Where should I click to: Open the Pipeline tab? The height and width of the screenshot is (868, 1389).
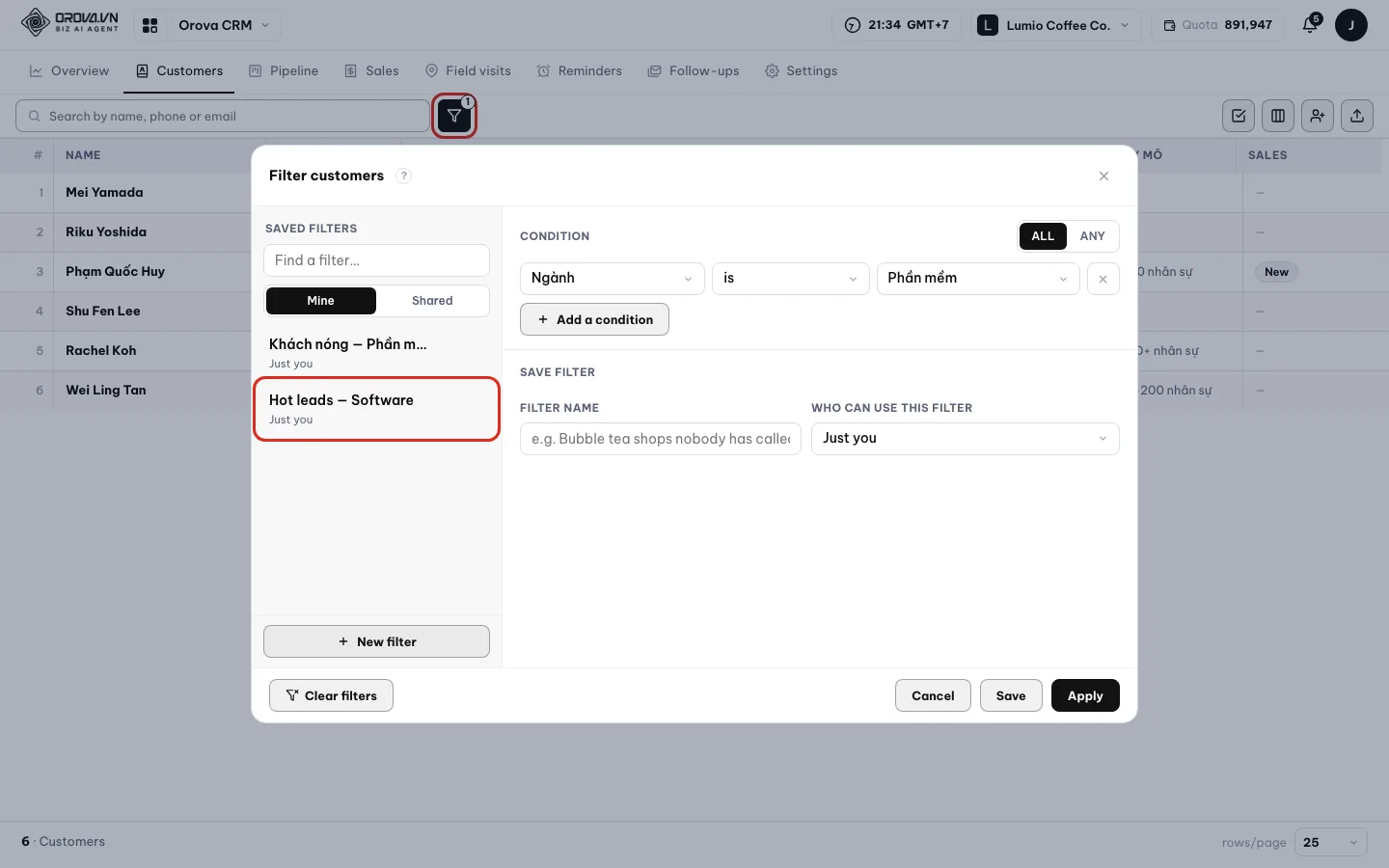284,71
